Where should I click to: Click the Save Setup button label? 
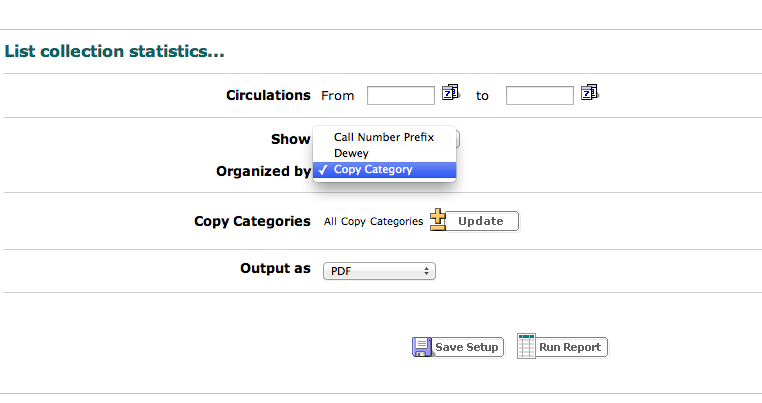pyautogui.click(x=466, y=347)
